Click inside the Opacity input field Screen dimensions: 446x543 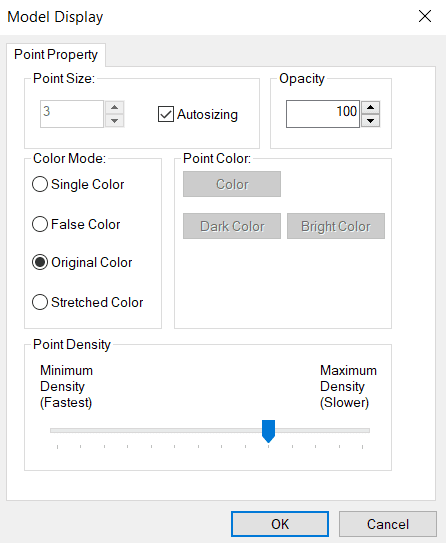323,114
